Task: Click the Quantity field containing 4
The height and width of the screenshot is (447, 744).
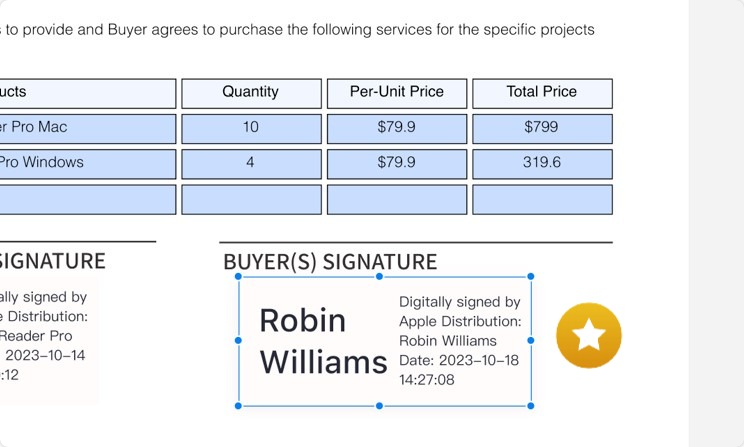Action: point(251,164)
